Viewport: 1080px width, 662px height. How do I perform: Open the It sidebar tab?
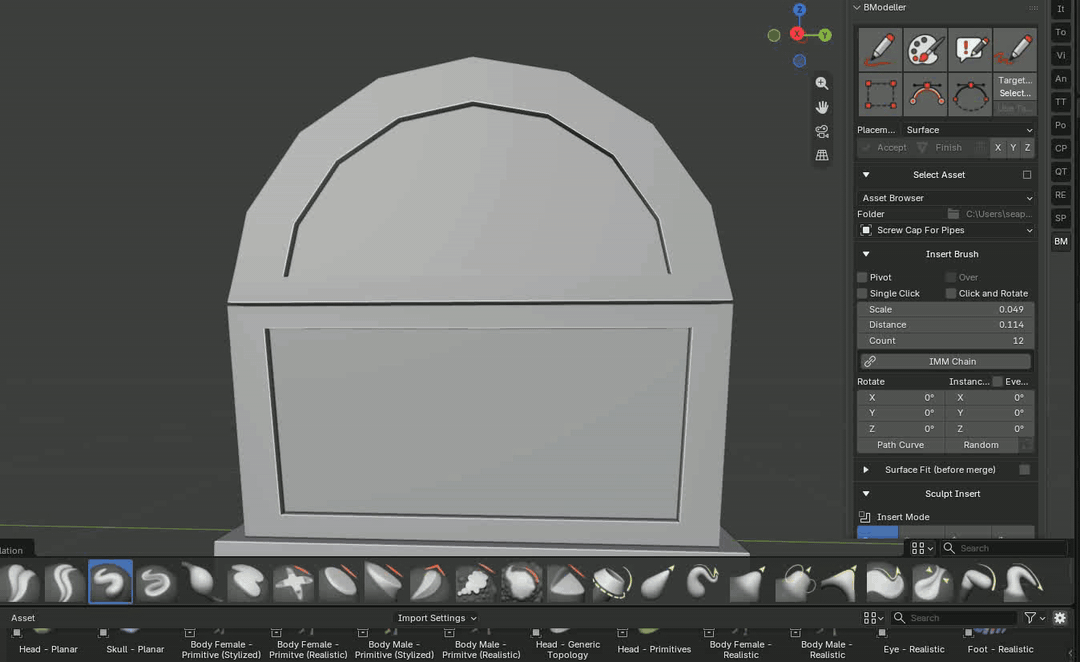(x=1061, y=9)
